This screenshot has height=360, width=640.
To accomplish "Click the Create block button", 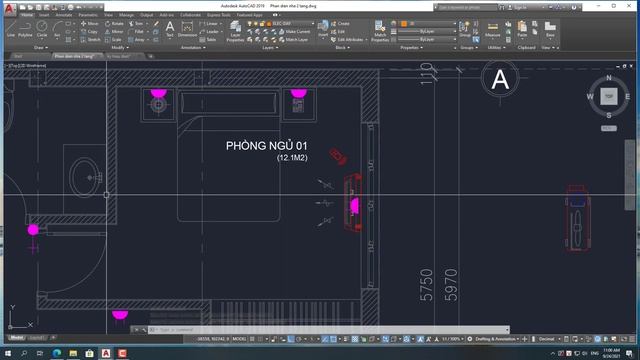I will (340, 24).
